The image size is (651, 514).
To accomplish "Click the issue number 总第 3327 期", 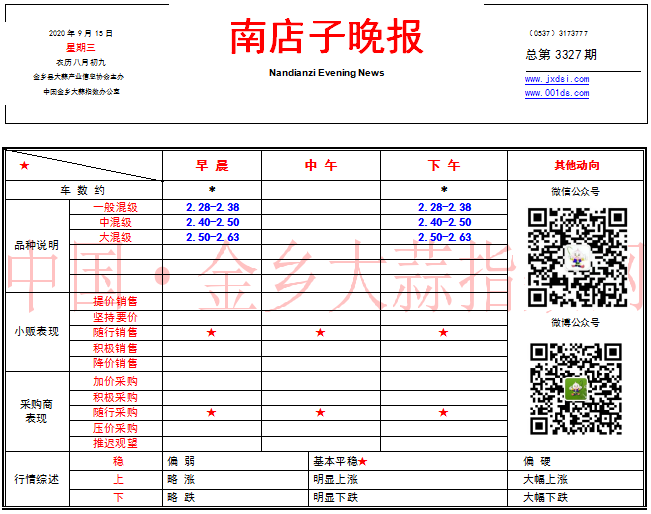I will click(x=561, y=54).
